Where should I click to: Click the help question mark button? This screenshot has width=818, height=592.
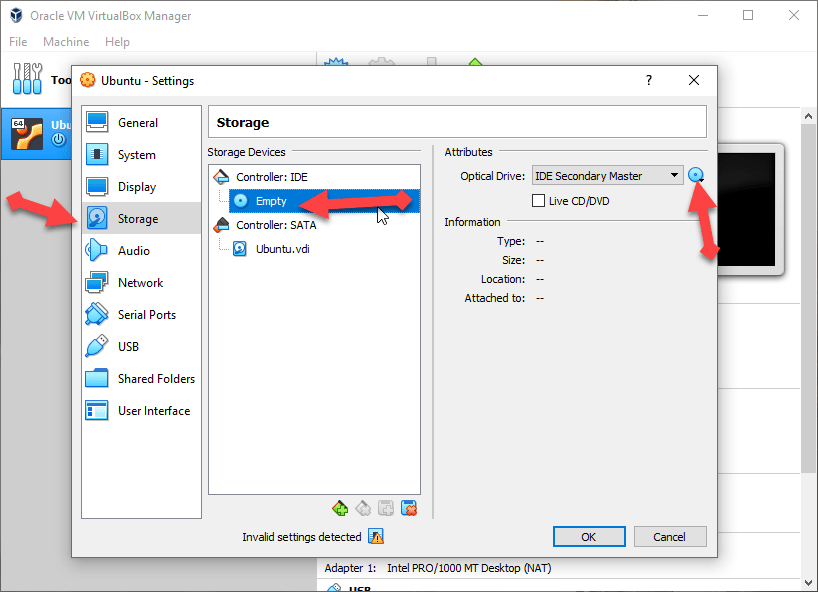648,80
